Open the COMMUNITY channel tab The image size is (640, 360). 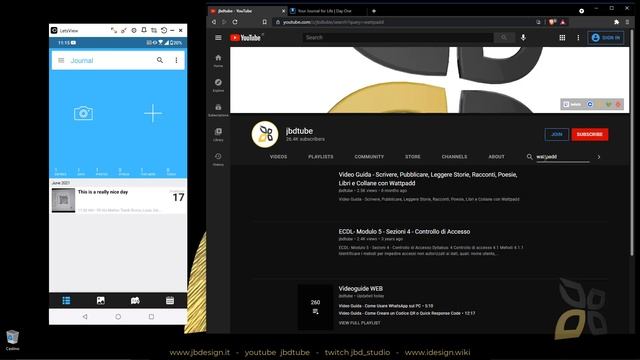(x=369, y=157)
